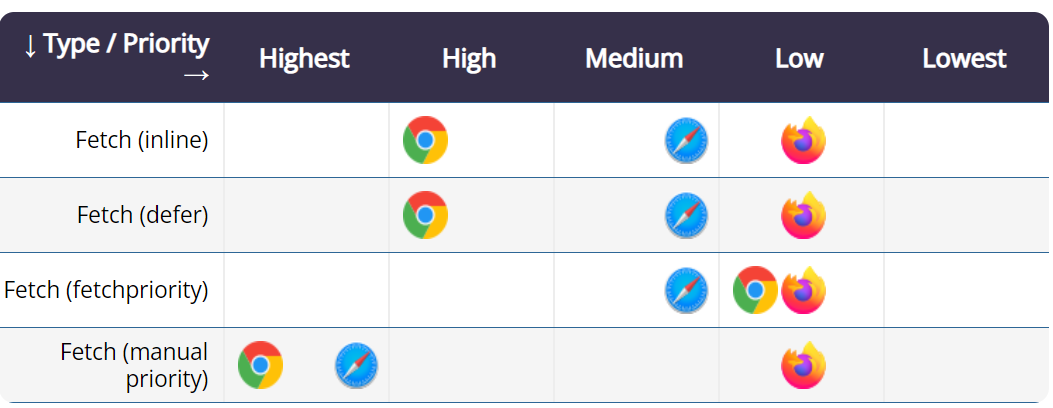Viewport: 1053px width, 408px height.
Task: Click the Firefox icon in Fetch (fetchpriority) row
Action: (x=803, y=290)
